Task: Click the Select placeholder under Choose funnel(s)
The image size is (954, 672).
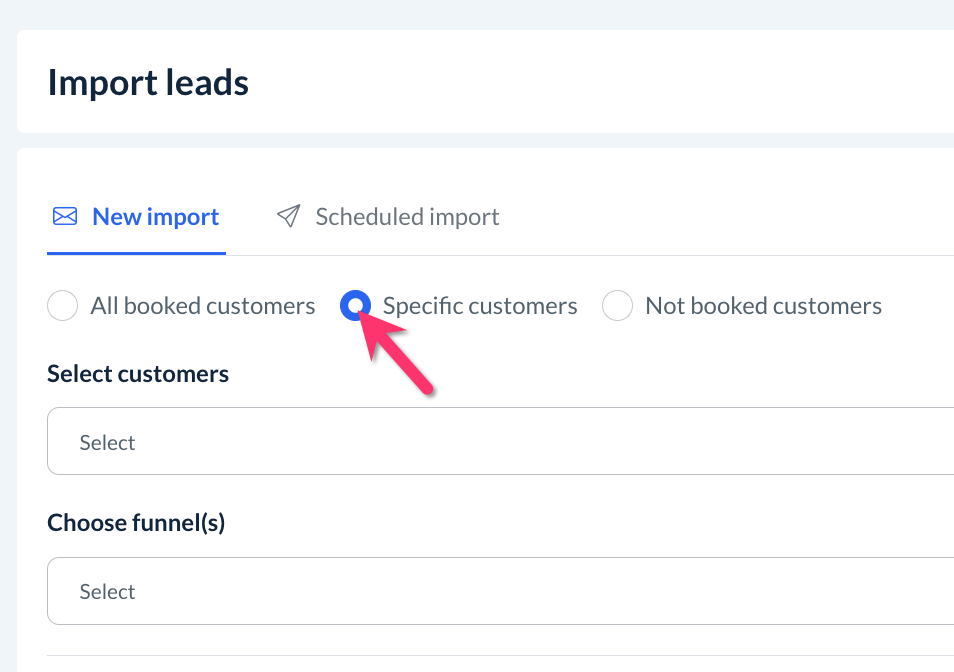Action: pos(107,591)
